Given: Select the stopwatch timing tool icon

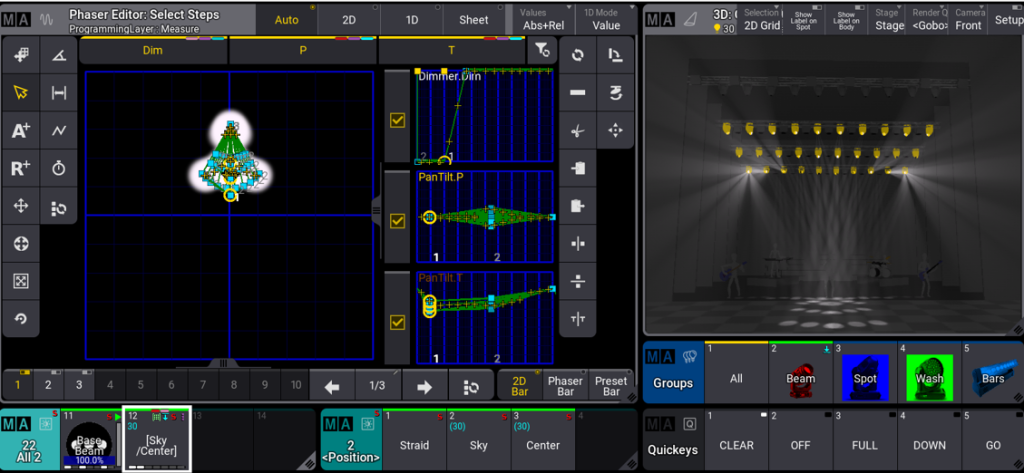Looking at the screenshot, I should click(x=59, y=168).
